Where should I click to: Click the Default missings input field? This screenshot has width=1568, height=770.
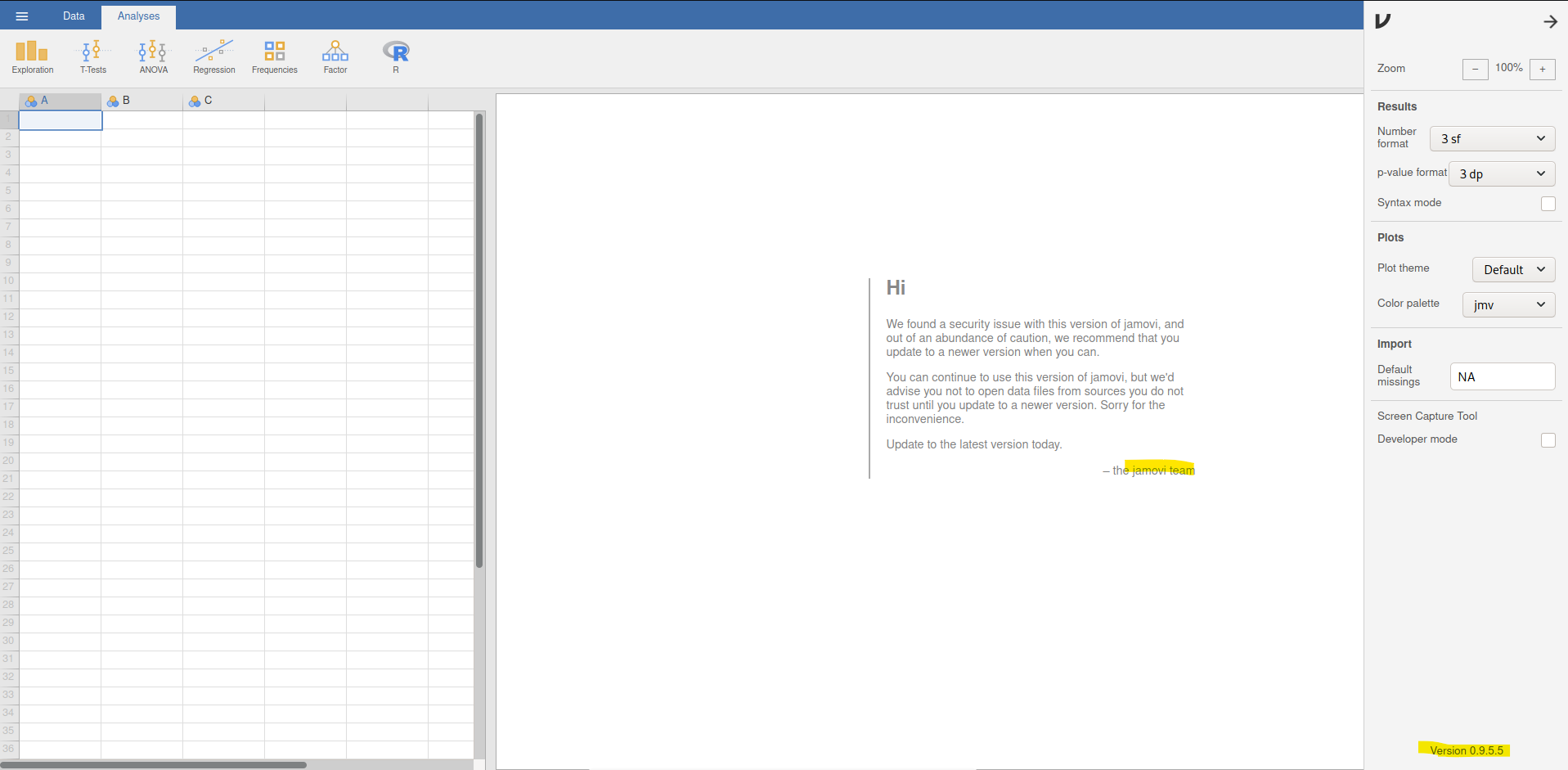pyautogui.click(x=1502, y=377)
